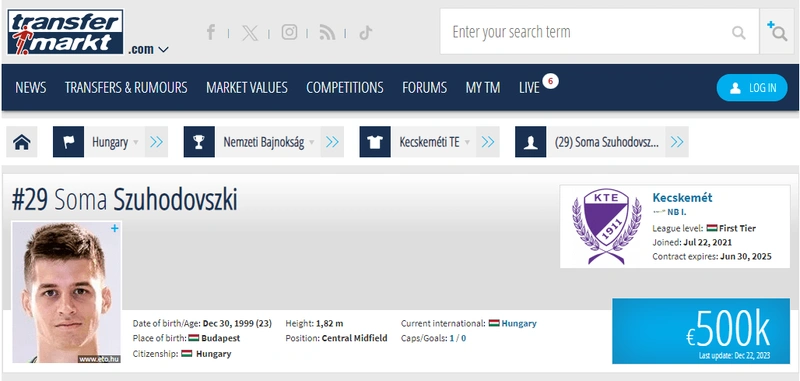Image resolution: width=800 pixels, height=381 pixels.
Task: Open the Hungary national team link
Action: tap(519, 323)
